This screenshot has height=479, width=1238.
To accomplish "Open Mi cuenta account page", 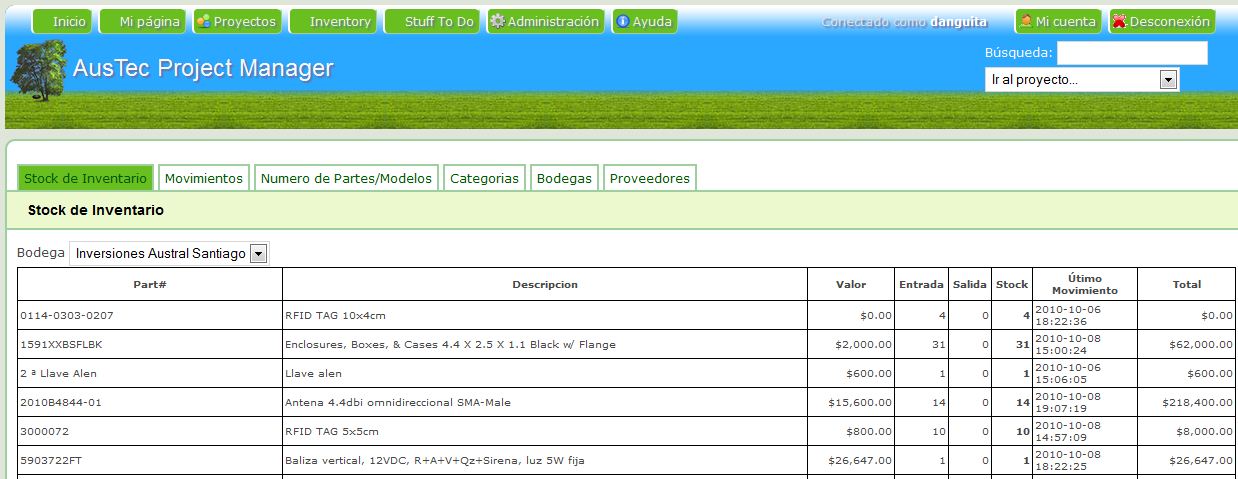I will [1058, 21].
